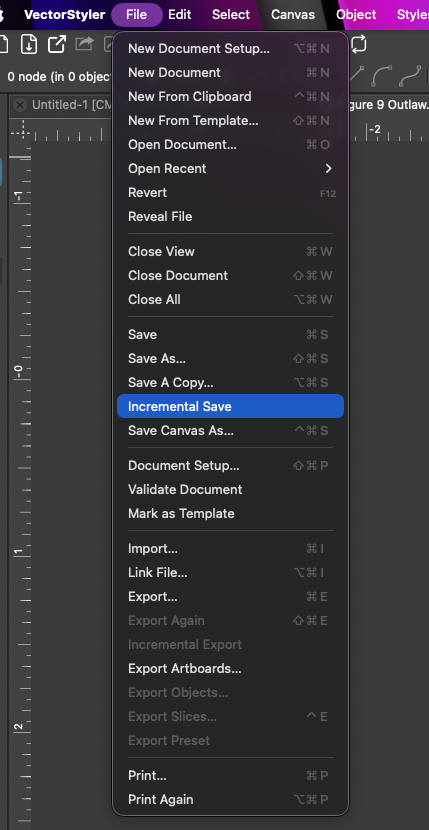Choose Import... from File menu
Viewport: 429px width, 830px height.
coord(230,549)
